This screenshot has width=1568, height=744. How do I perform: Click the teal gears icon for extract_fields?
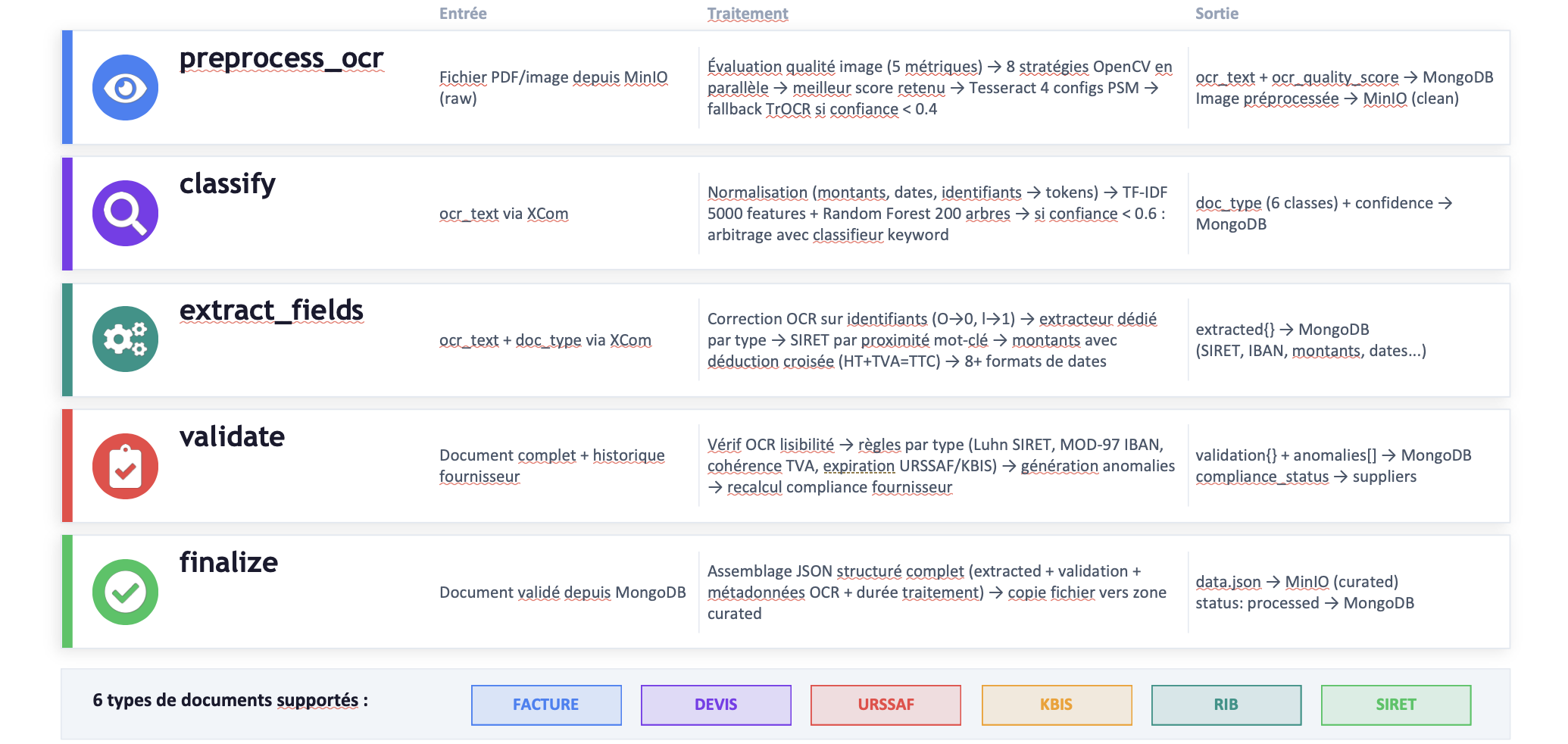coord(125,339)
